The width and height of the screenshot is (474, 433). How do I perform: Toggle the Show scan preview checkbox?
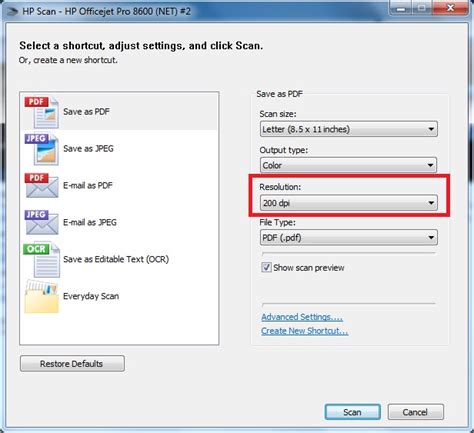(266, 267)
